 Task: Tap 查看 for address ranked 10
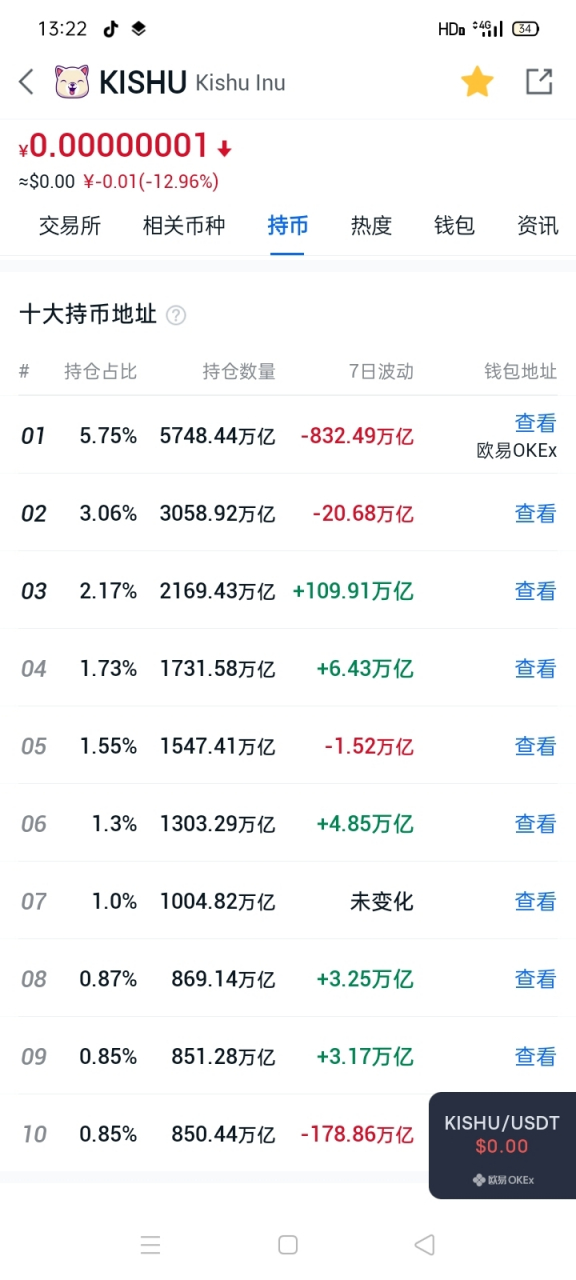535,1134
